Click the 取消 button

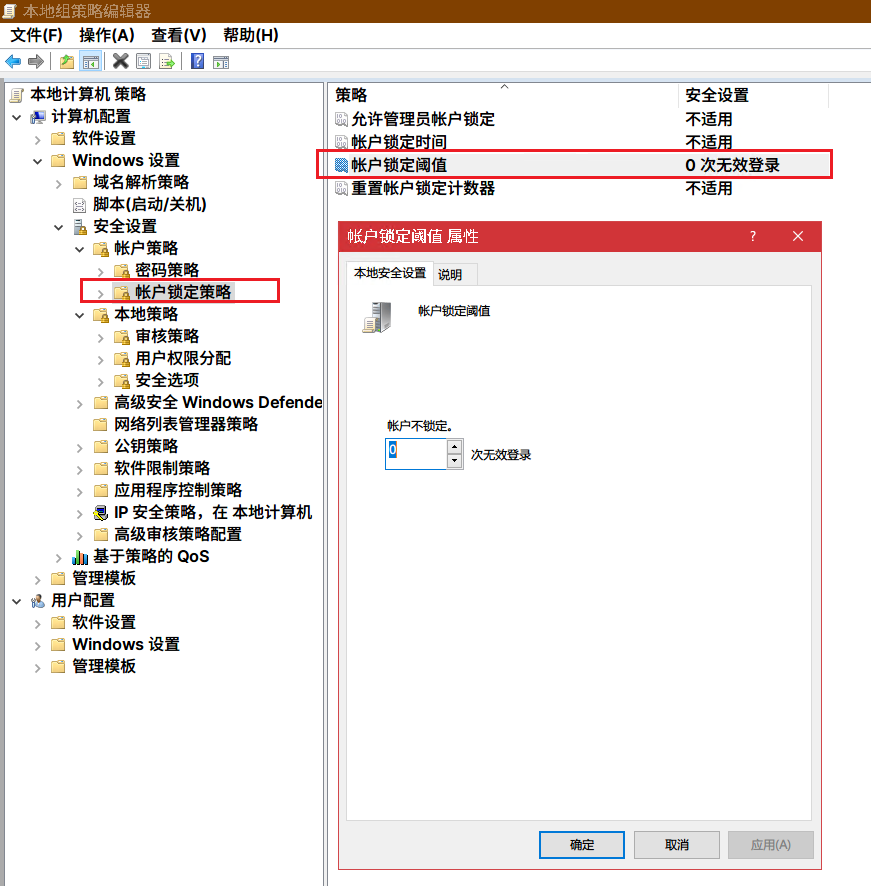point(677,845)
